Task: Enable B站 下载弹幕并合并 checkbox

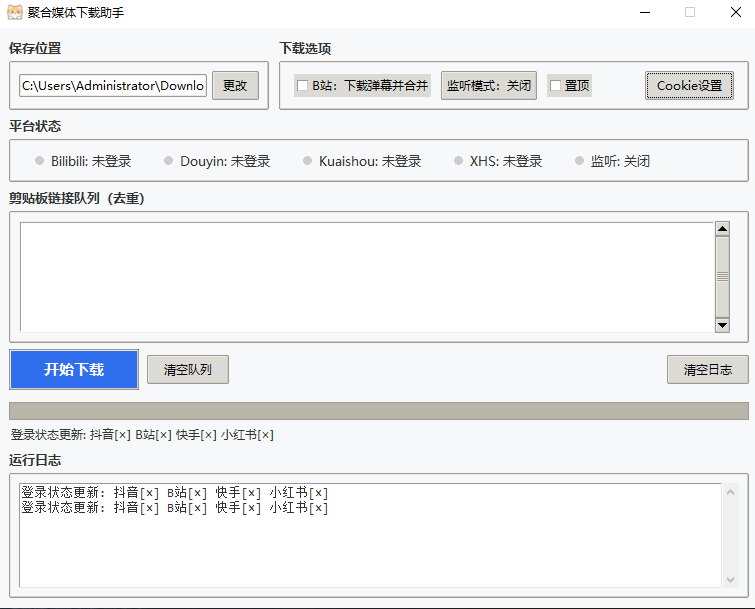Action: [302, 86]
